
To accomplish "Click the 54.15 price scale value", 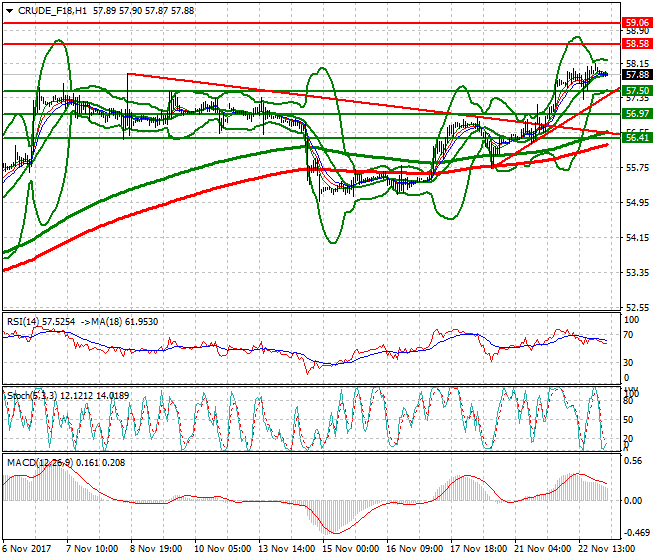I will click(x=637, y=238).
